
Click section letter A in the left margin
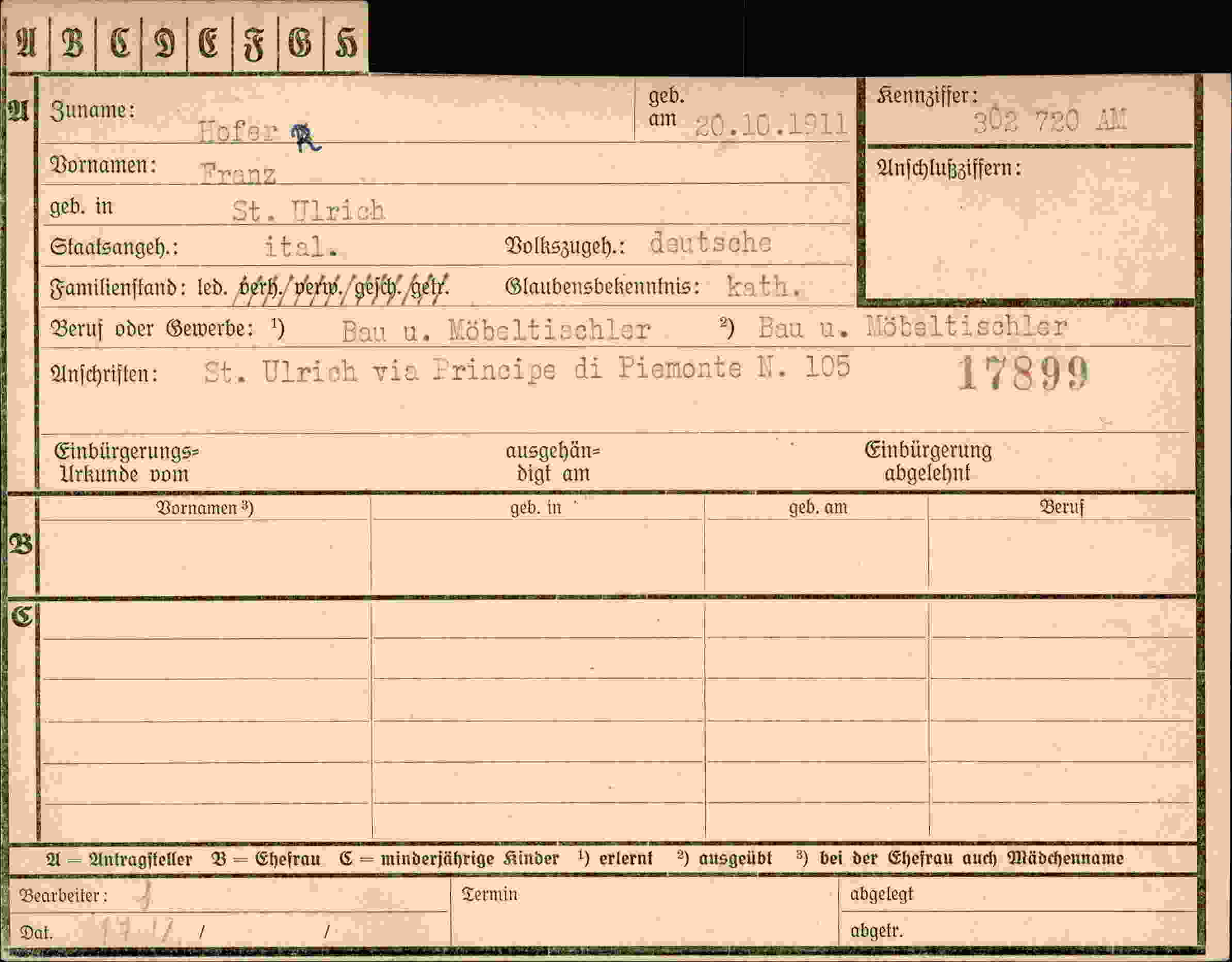tap(19, 110)
